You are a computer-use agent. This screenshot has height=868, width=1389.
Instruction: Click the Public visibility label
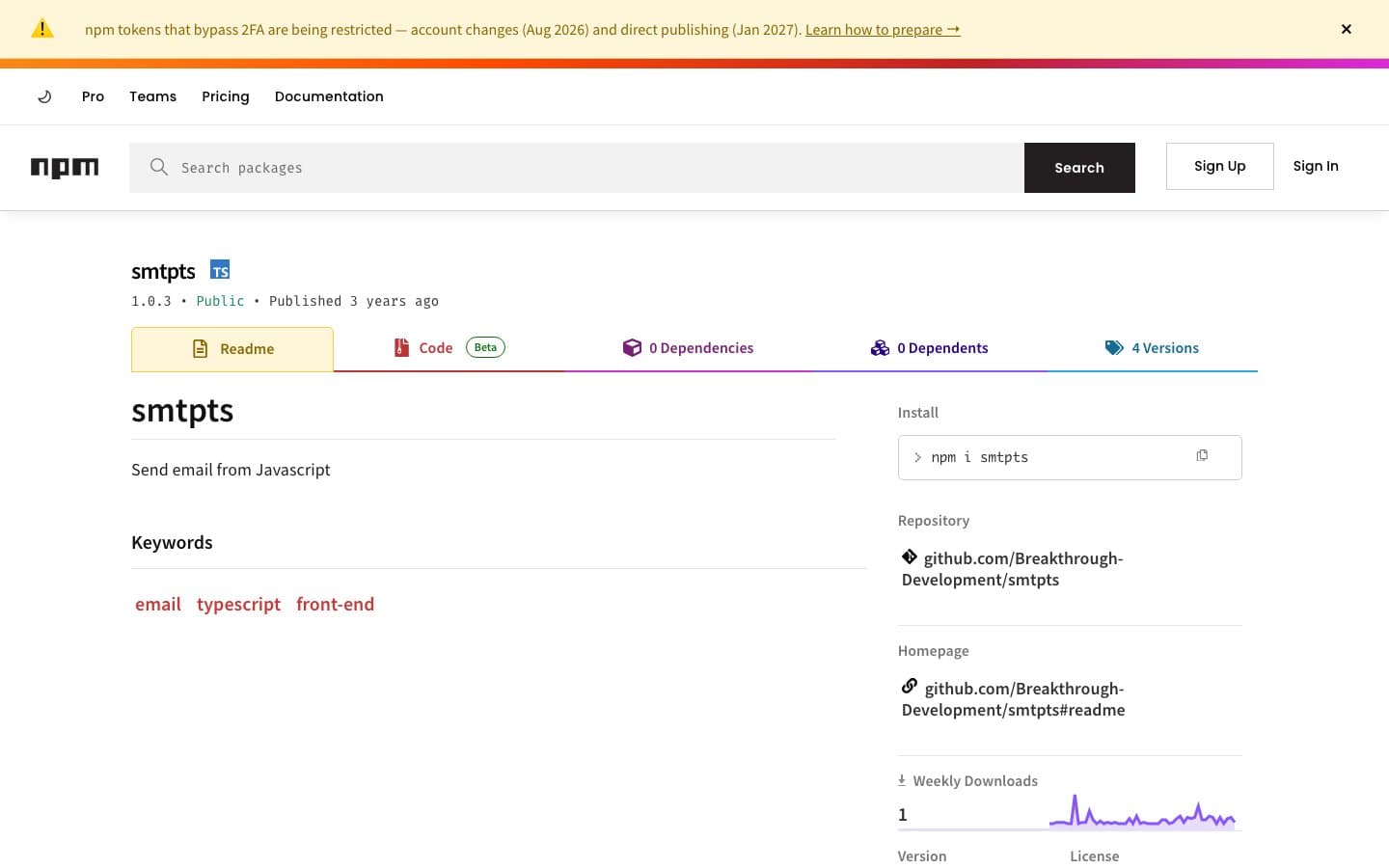pos(220,301)
